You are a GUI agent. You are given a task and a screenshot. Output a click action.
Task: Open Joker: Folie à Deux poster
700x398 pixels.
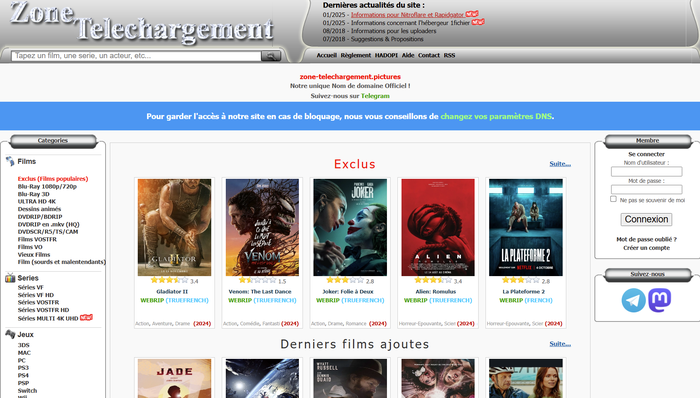tap(350, 227)
